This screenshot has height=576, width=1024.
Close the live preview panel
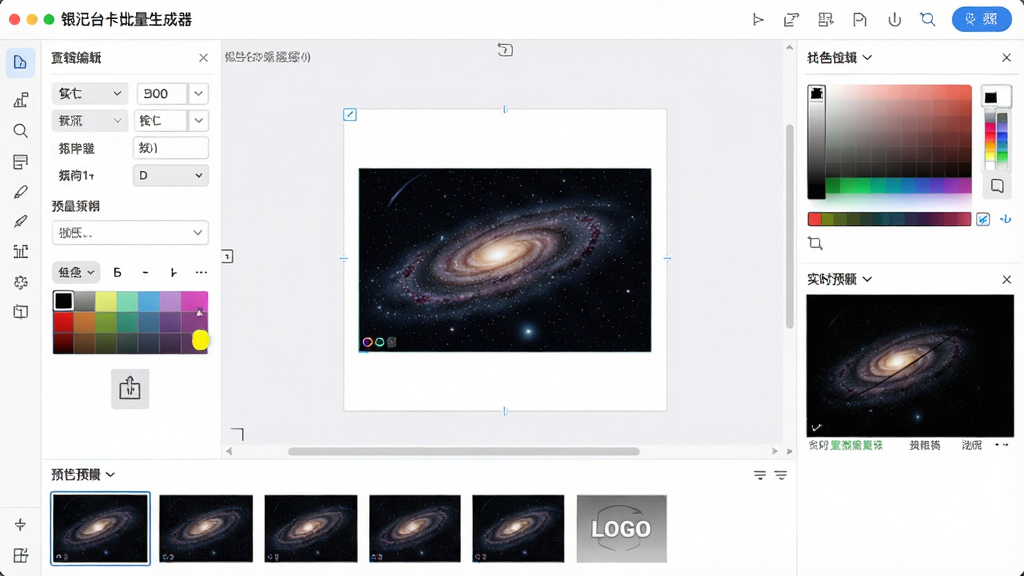(x=1006, y=280)
